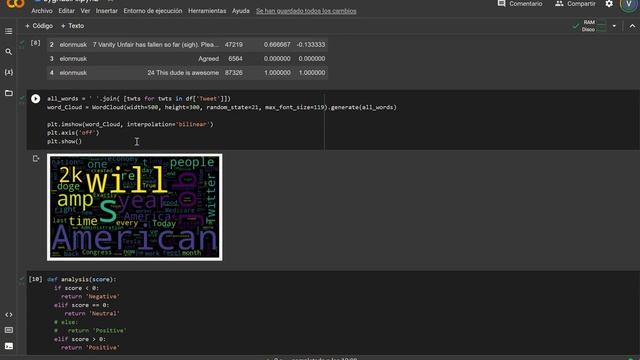Open the Ayuda menu
Screen dimensions: 640x360
pyautogui.click(x=241, y=11)
